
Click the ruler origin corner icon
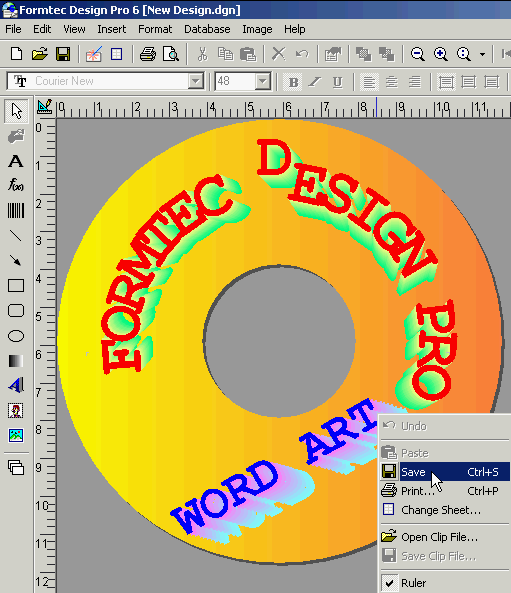pyautogui.click(x=45, y=107)
